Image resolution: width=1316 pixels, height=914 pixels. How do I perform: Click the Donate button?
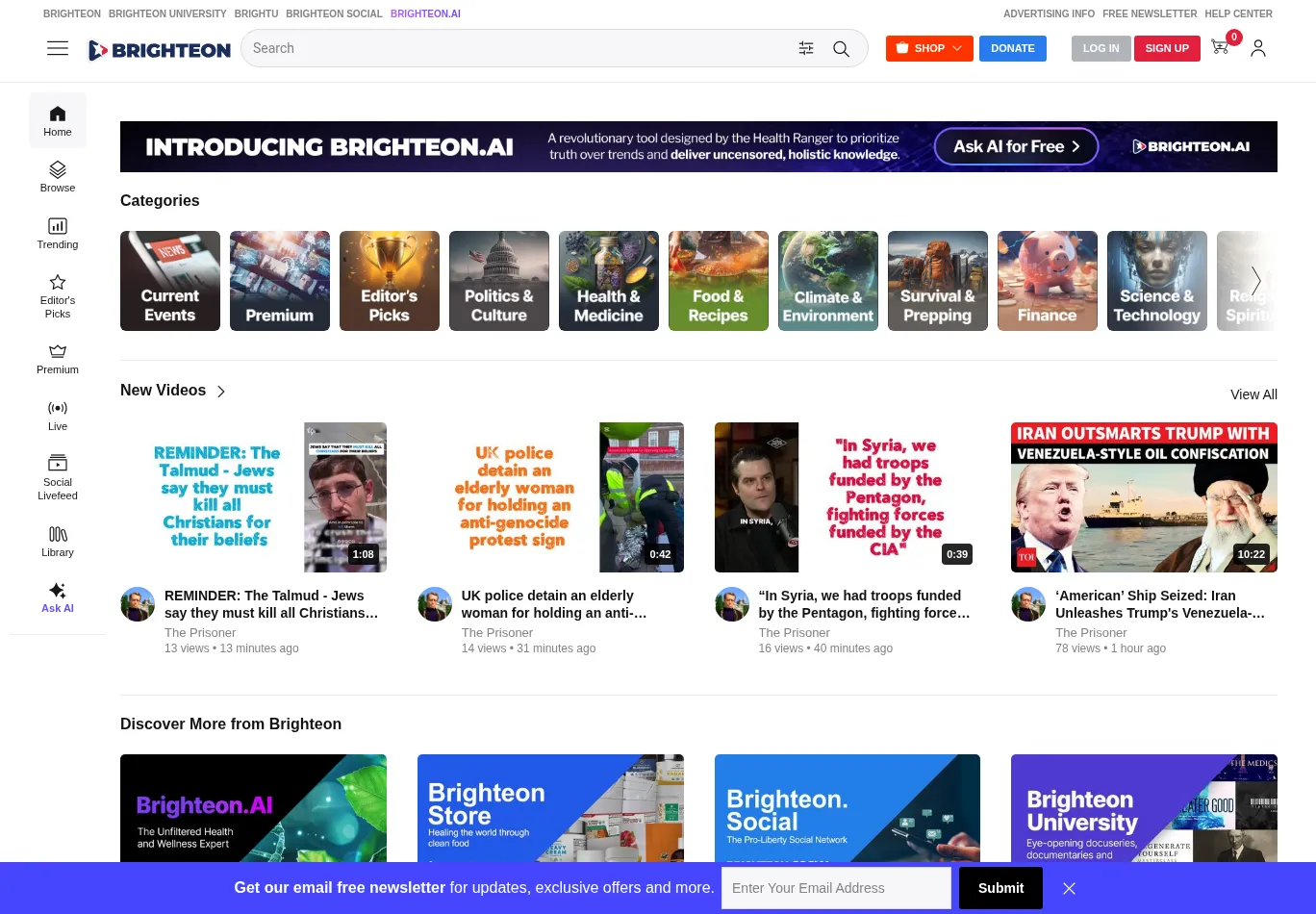(x=1012, y=48)
